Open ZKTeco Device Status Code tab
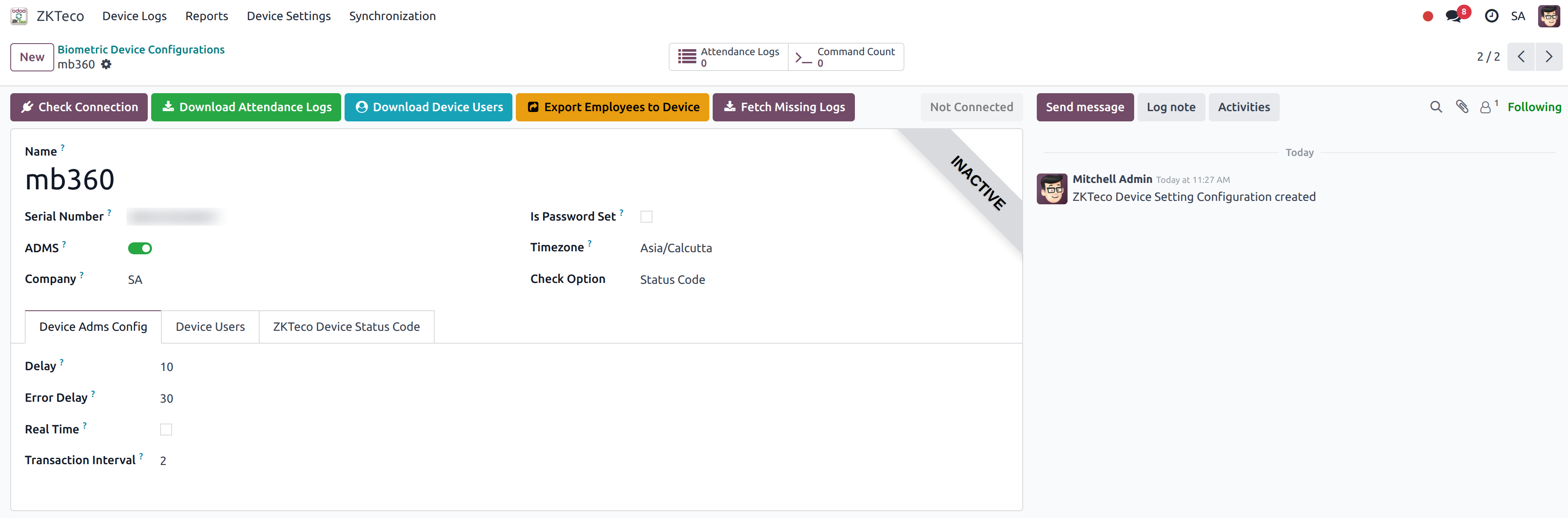The image size is (1568, 518). [x=346, y=327]
